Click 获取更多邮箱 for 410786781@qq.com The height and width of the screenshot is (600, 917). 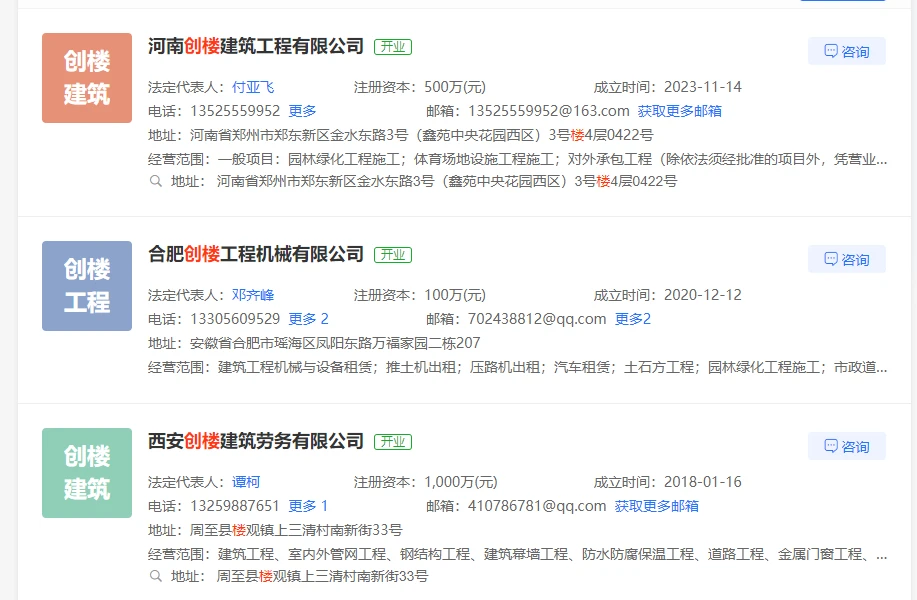657,506
